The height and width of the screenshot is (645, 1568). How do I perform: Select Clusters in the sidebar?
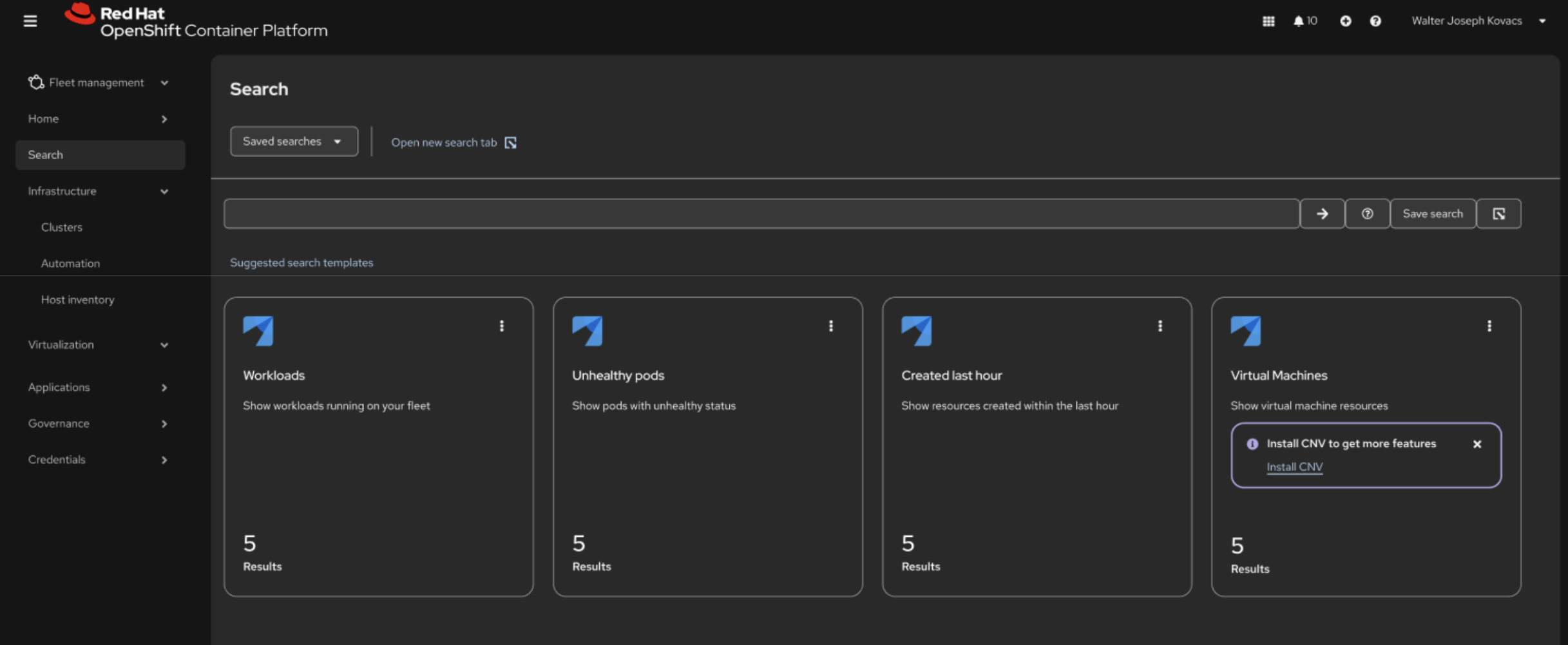point(62,227)
